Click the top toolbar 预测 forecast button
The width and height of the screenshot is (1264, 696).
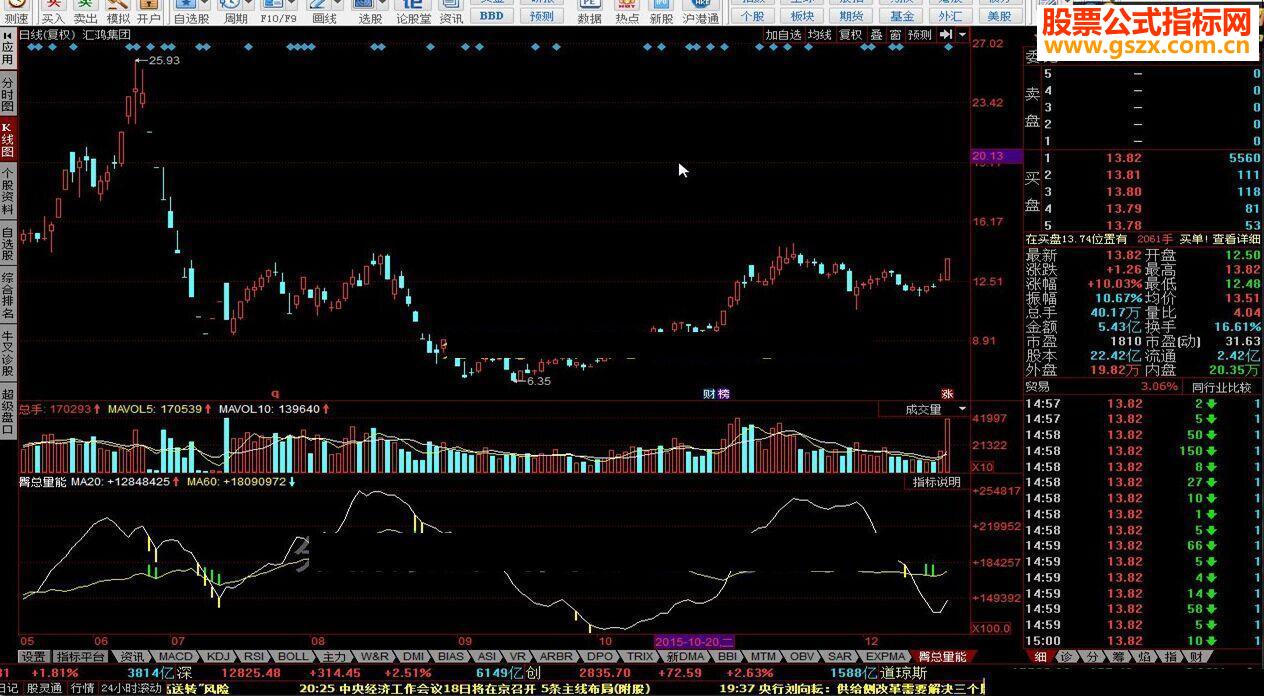point(542,16)
